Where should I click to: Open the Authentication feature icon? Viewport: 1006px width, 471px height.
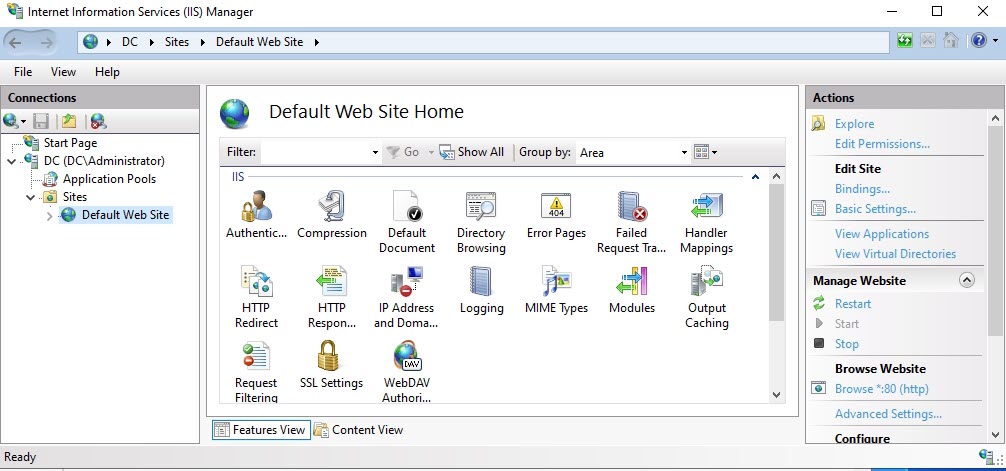coord(255,208)
